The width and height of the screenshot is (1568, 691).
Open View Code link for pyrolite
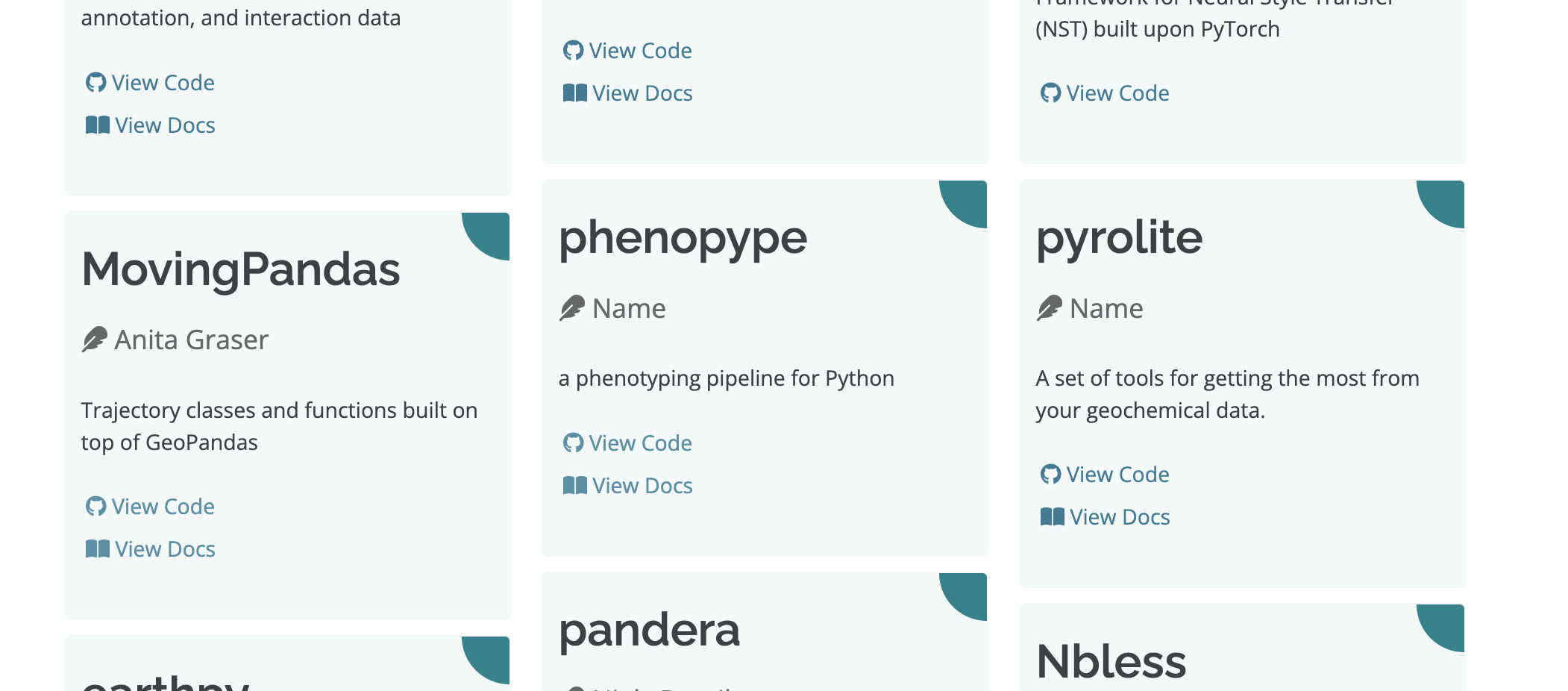[x=1105, y=475]
